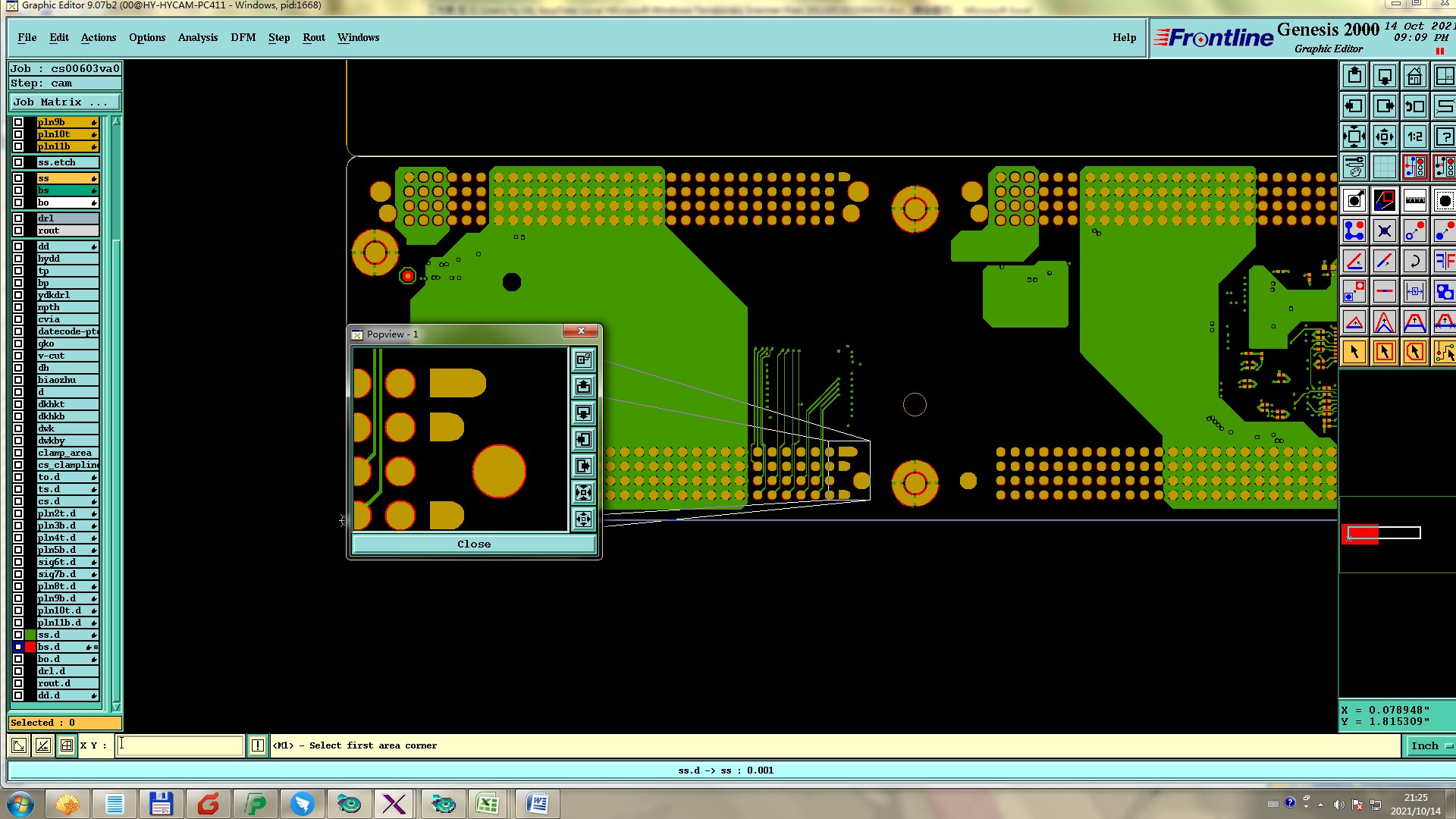Select the plain arrow selection tool
The width and height of the screenshot is (1456, 819).
point(1354,352)
